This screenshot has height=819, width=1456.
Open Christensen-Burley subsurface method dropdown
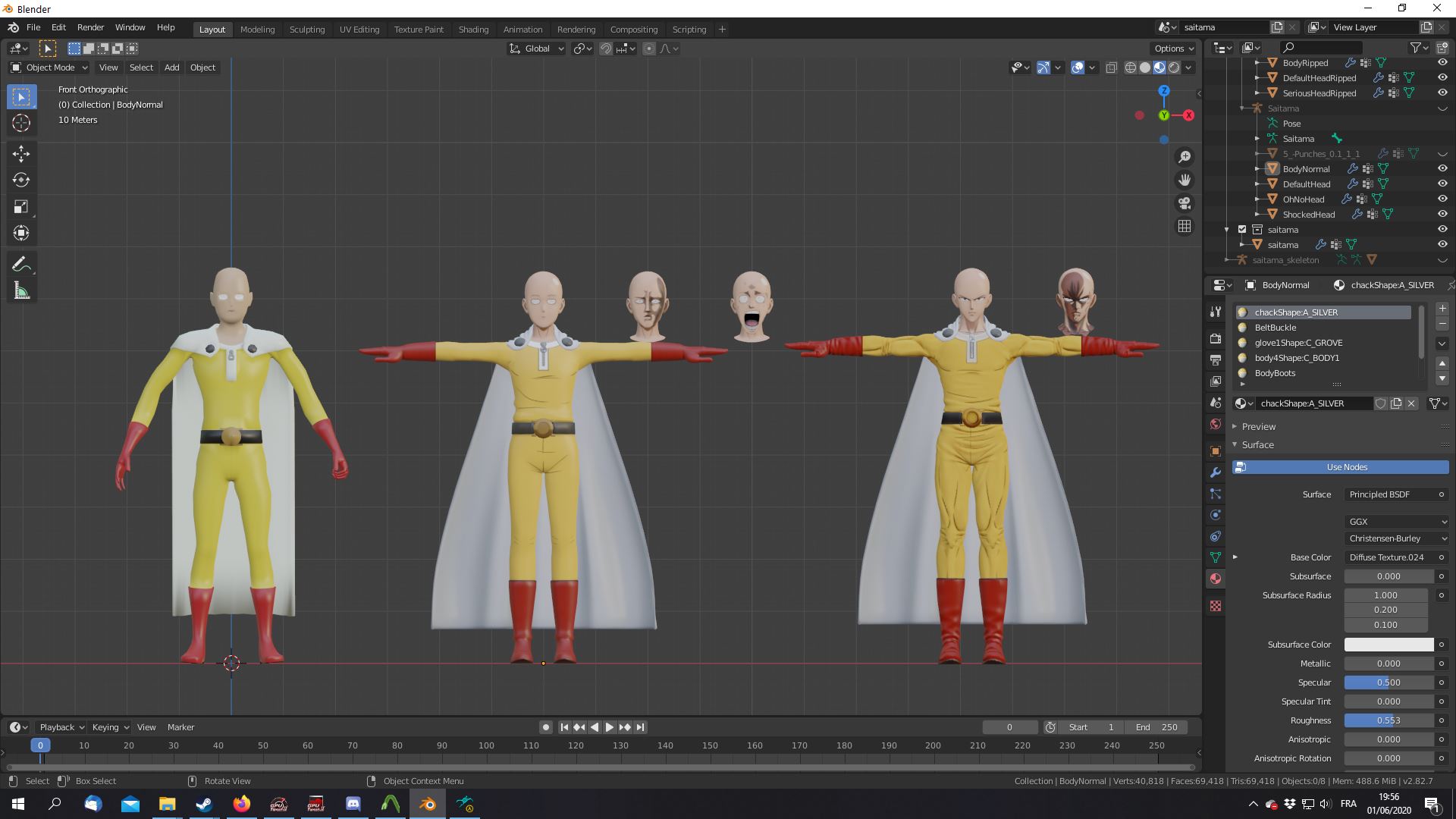pyautogui.click(x=1397, y=538)
